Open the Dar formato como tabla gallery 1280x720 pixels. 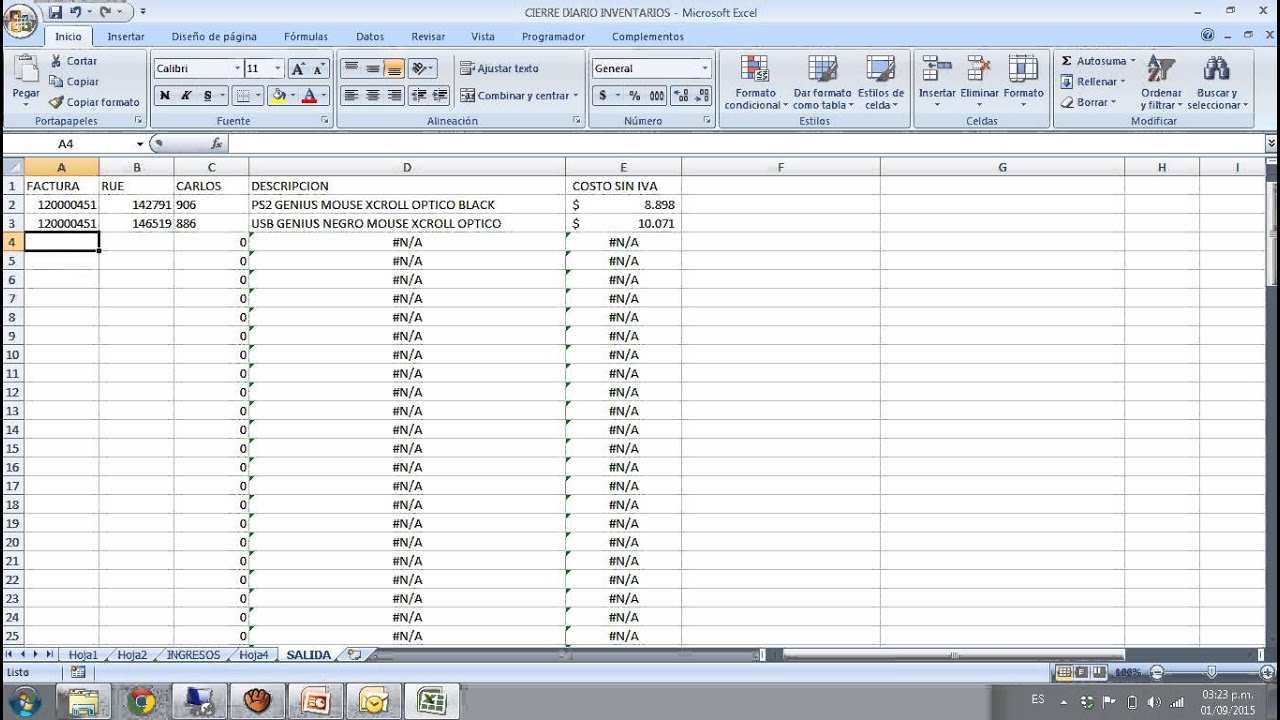pos(823,82)
